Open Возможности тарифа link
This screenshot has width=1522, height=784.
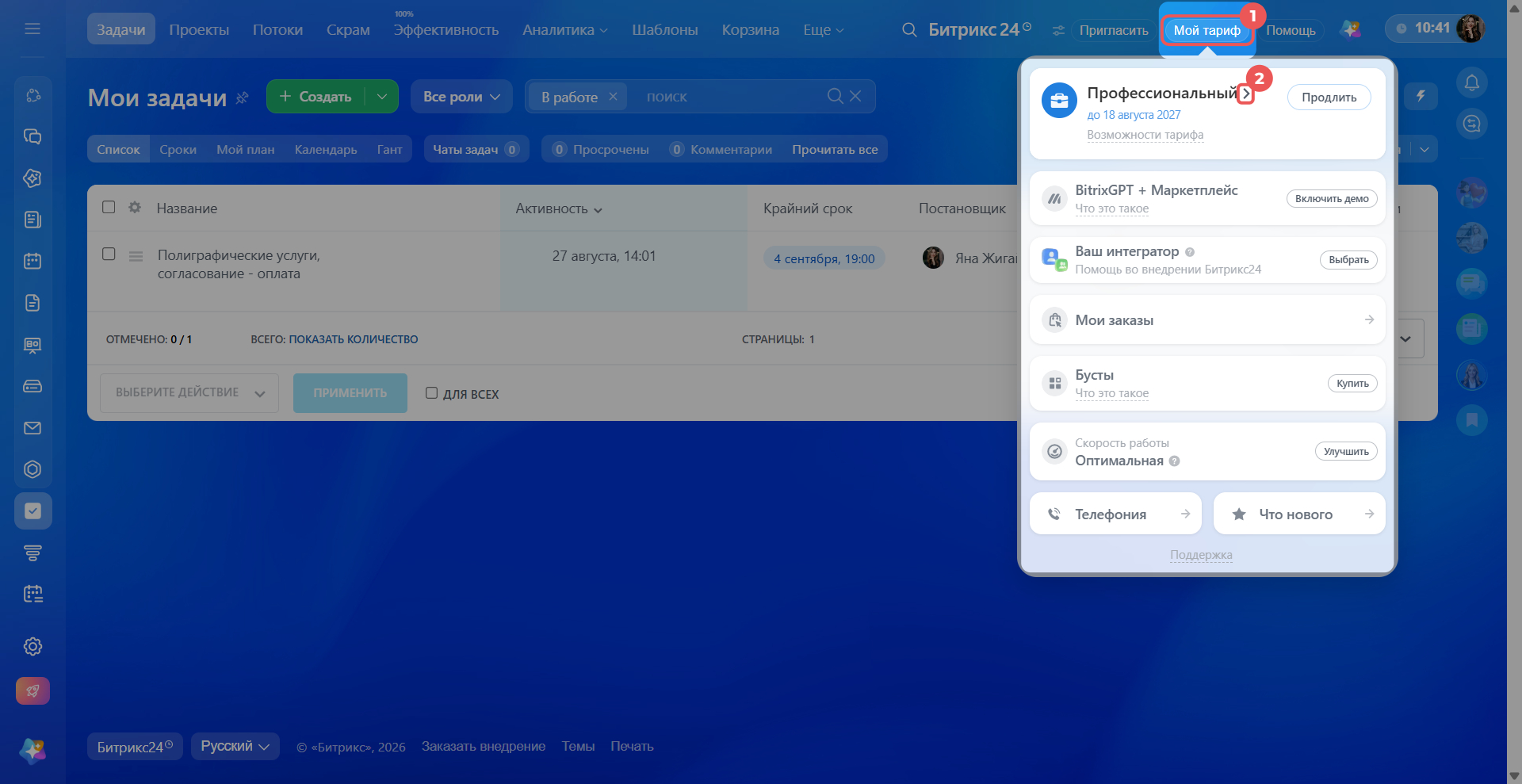[1145, 135]
